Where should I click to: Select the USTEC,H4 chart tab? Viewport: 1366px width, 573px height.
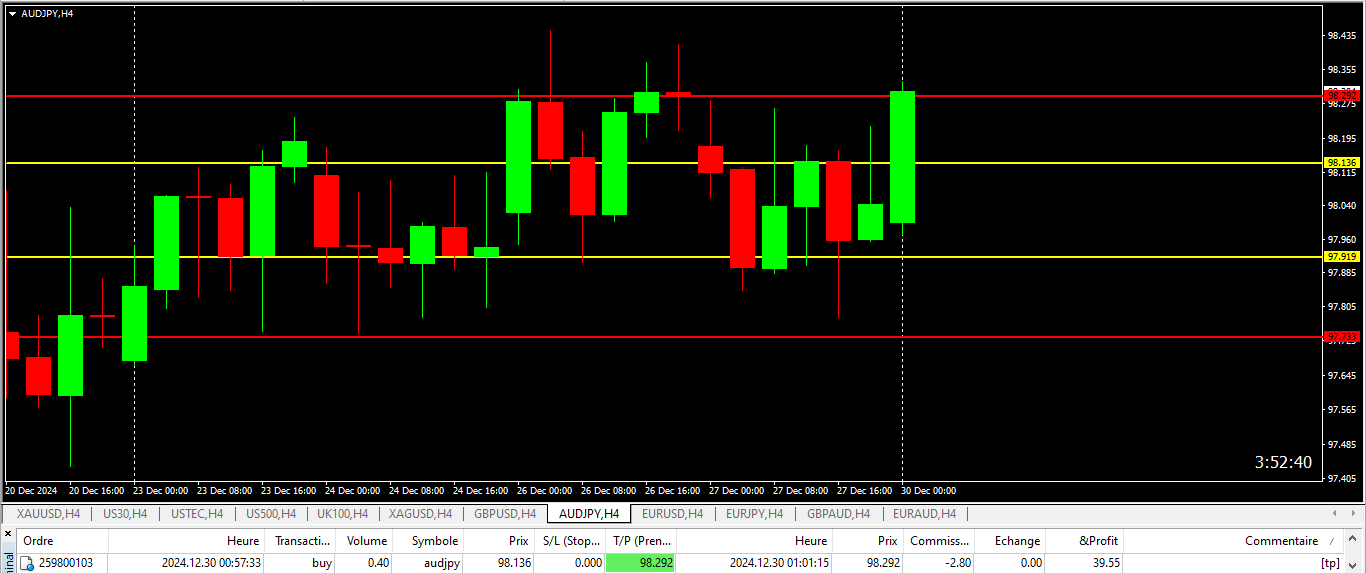197,514
